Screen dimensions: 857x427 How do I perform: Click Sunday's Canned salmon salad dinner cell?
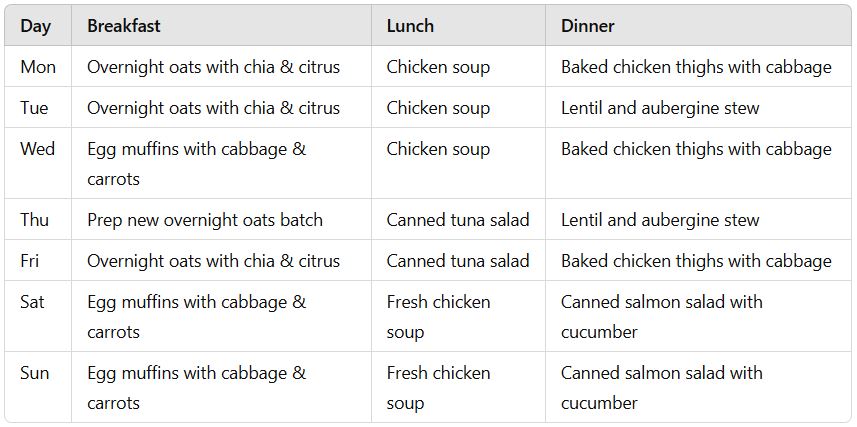tap(661, 387)
